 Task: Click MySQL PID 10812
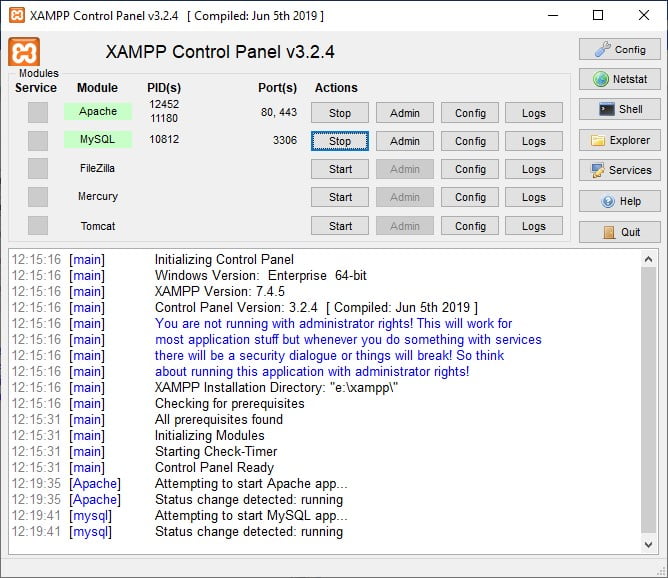pos(164,139)
